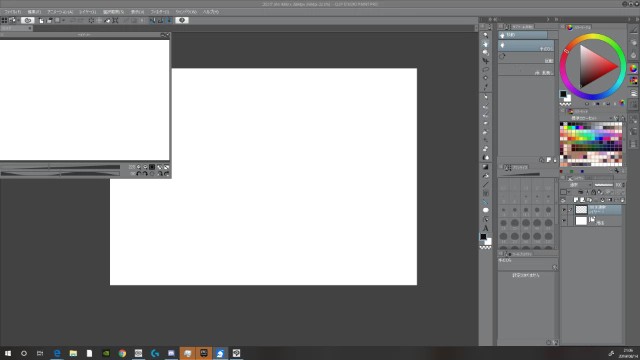
Task: Select the Move hand tool
Action: [485, 44]
